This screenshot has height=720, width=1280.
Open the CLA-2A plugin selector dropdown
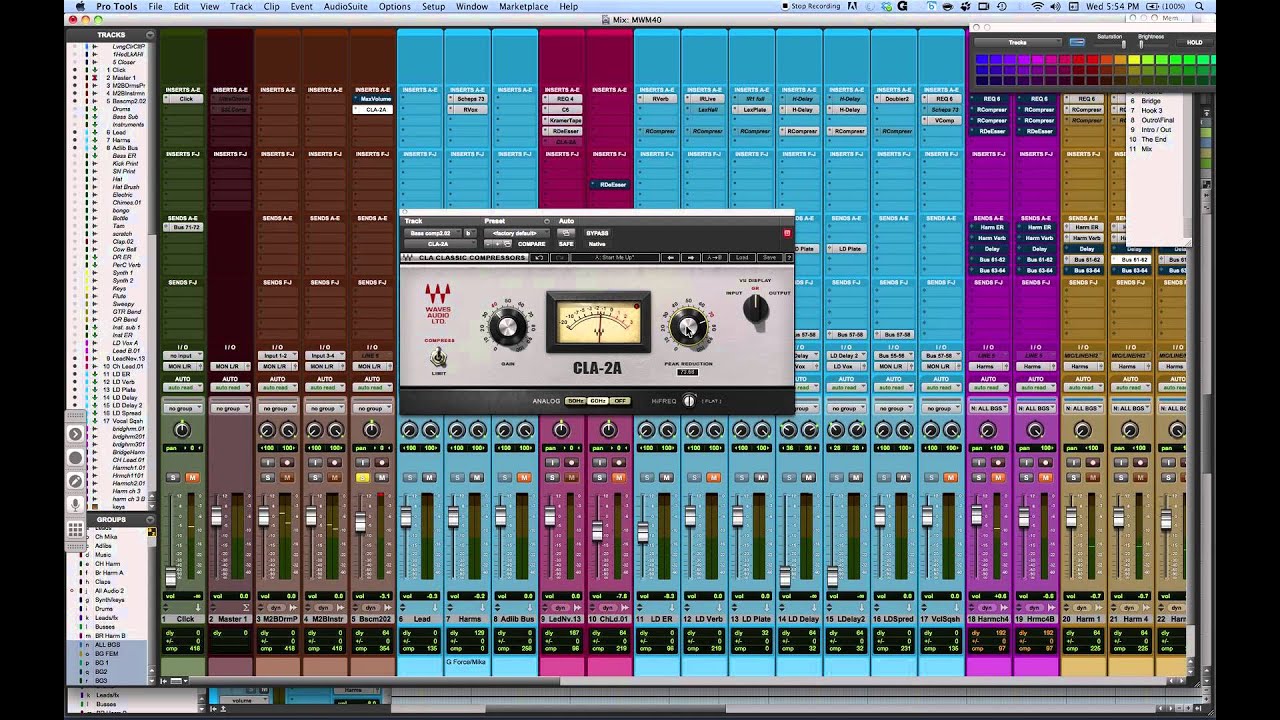[x=440, y=244]
